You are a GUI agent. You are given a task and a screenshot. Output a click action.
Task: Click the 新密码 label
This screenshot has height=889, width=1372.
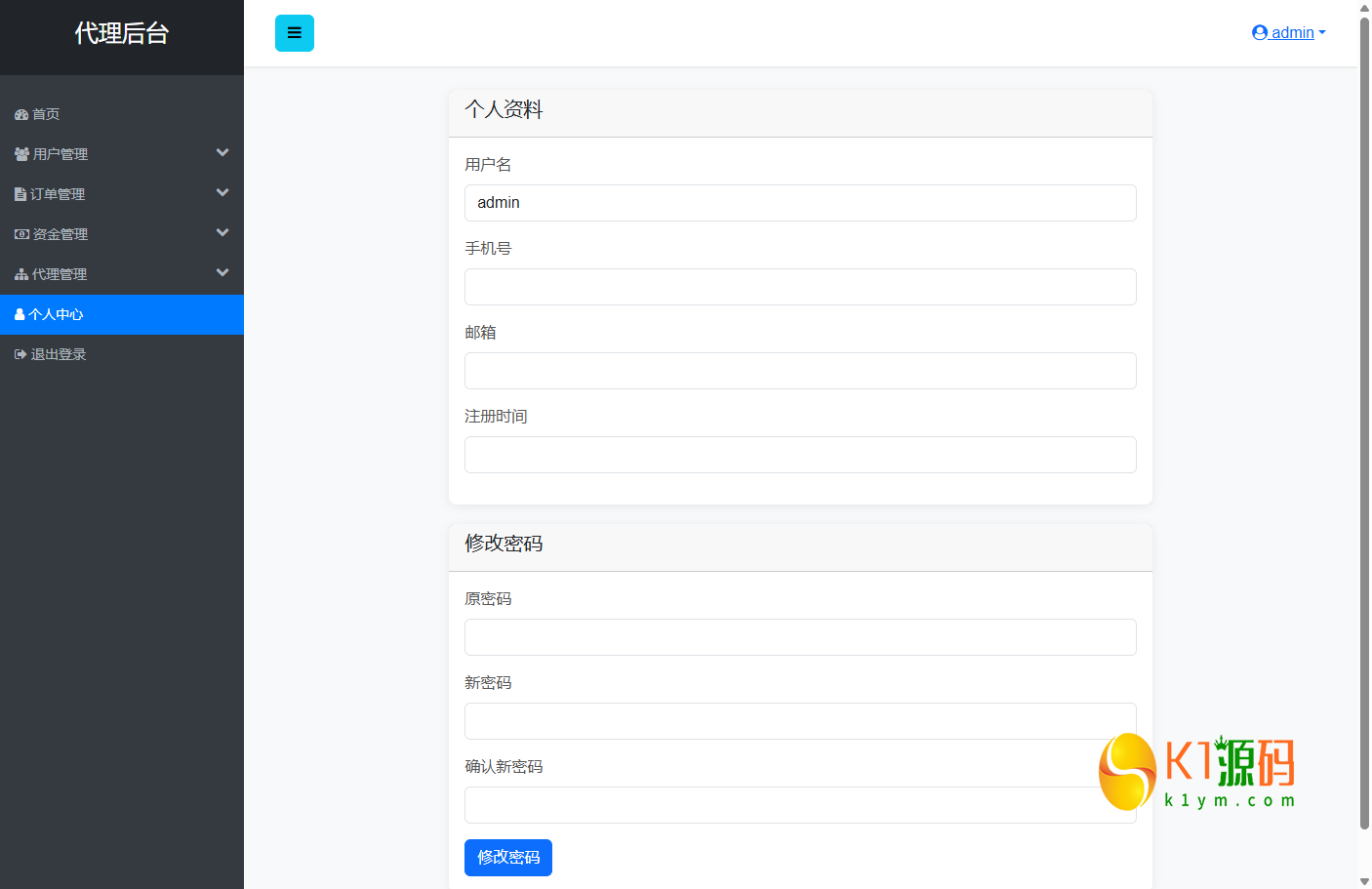tap(488, 683)
